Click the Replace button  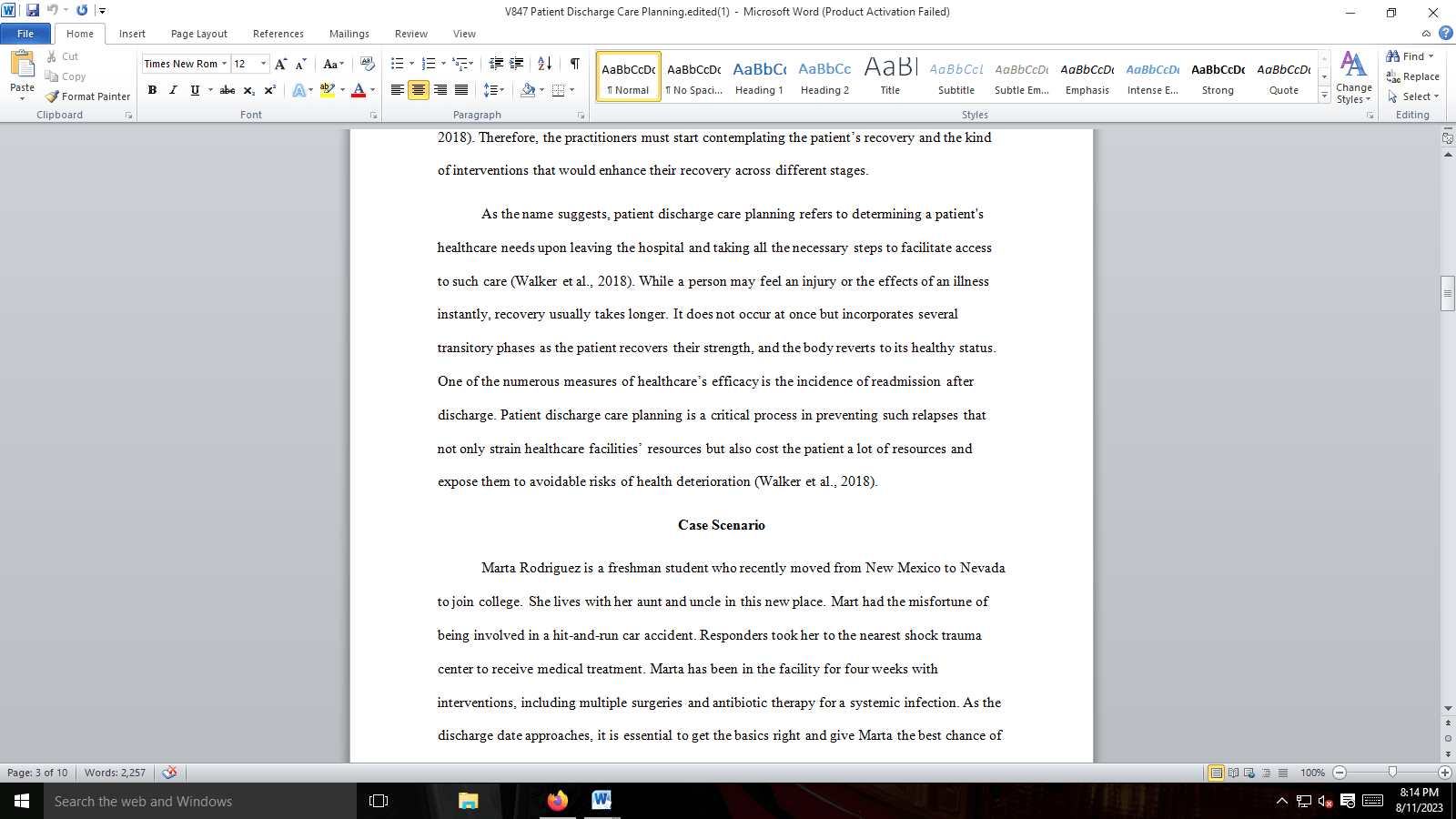(x=1413, y=76)
